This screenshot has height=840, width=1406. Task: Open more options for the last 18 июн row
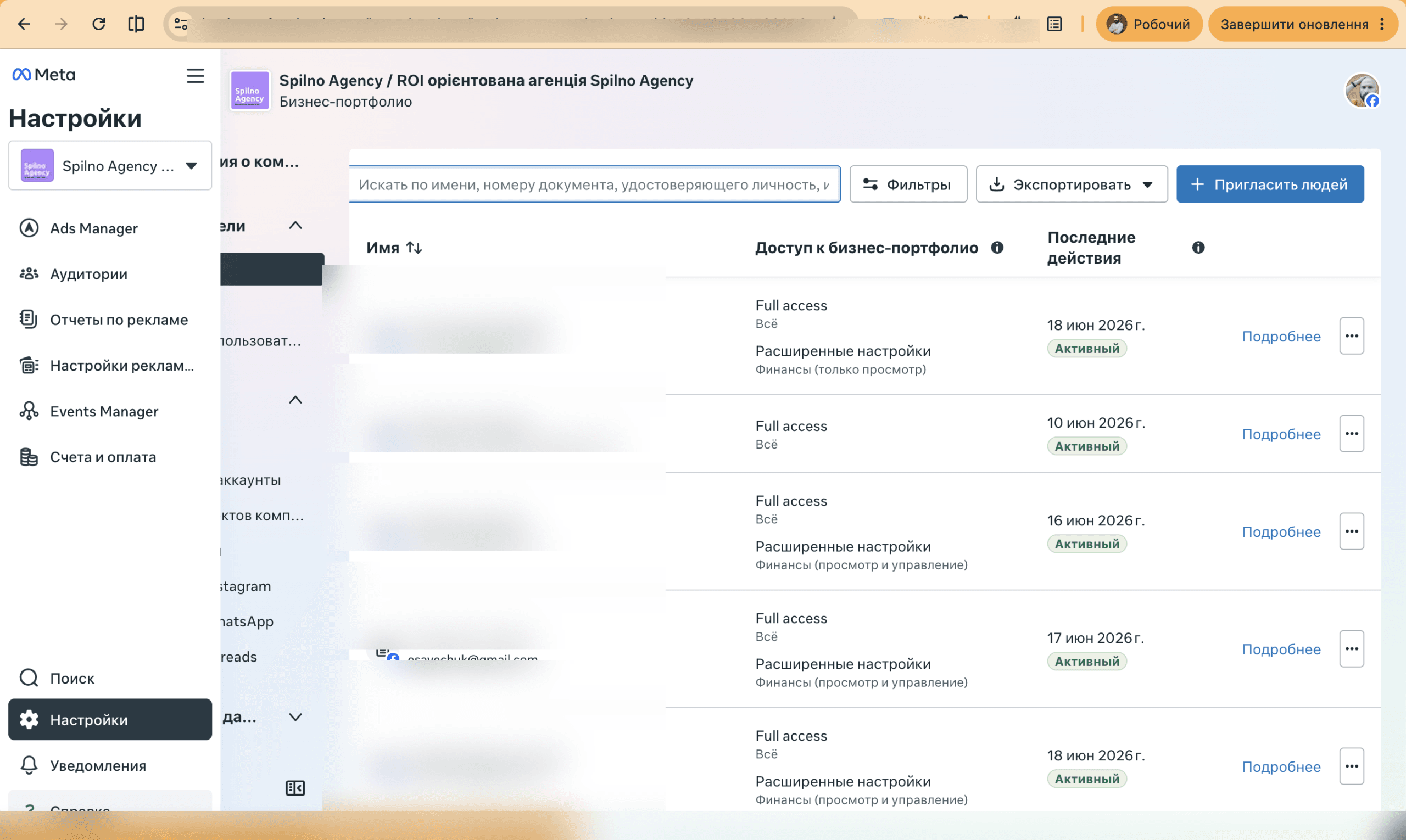coord(1352,766)
